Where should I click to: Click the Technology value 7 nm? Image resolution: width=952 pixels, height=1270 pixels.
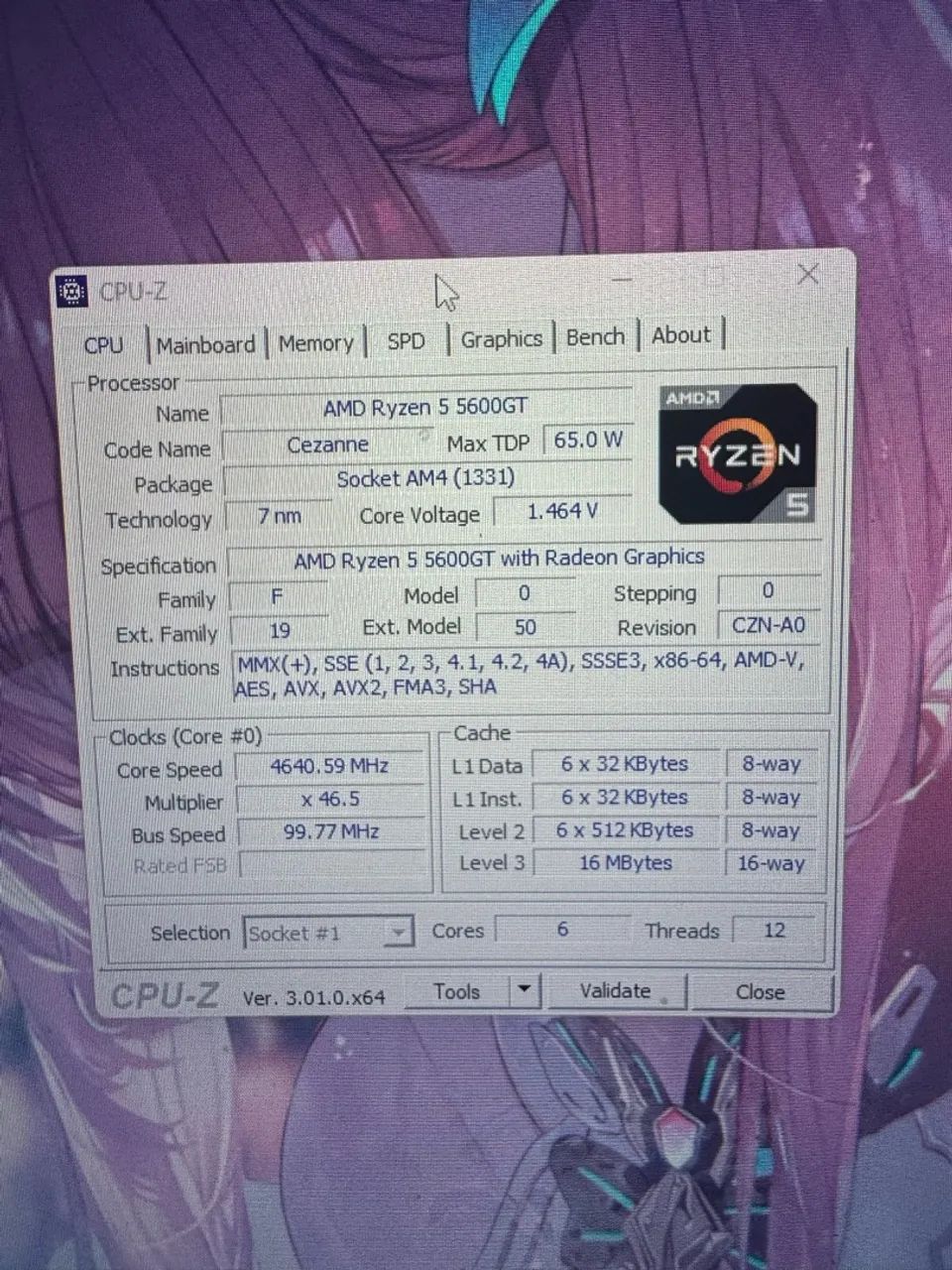click(279, 516)
